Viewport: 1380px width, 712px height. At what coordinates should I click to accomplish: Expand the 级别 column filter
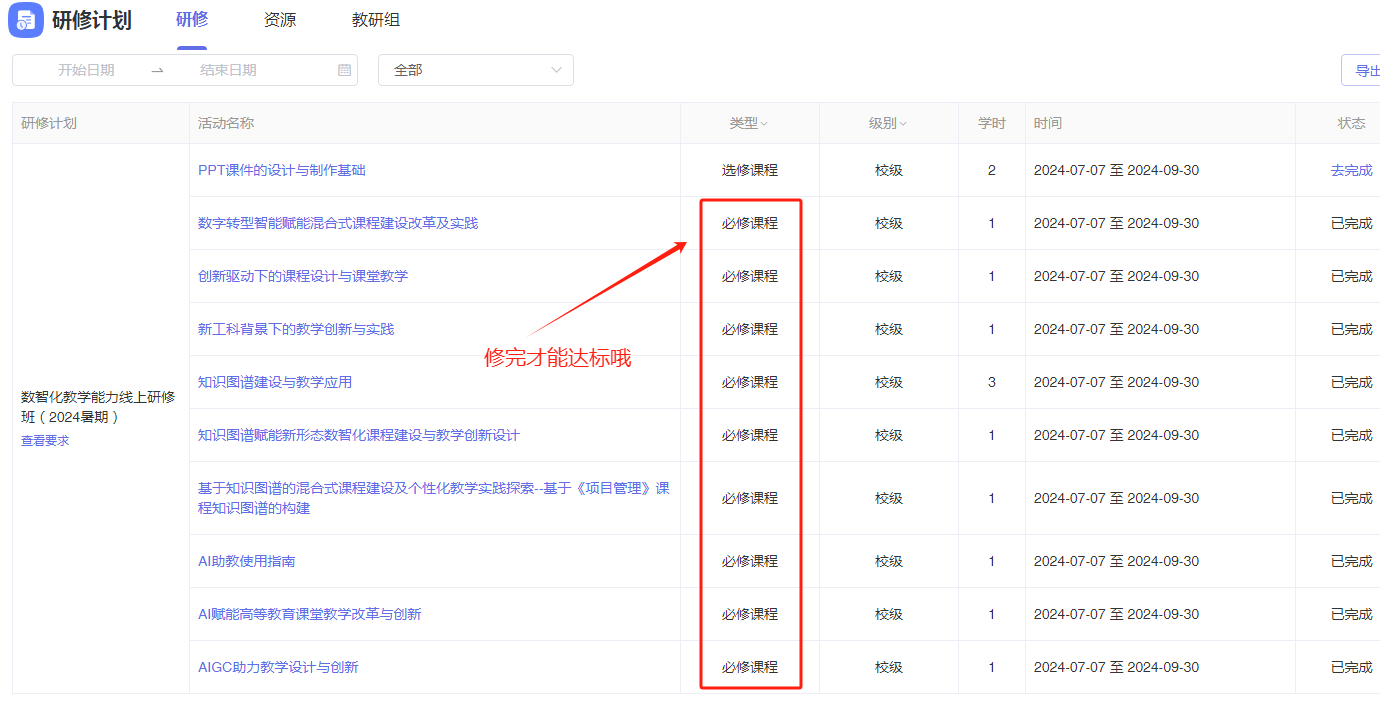point(888,123)
